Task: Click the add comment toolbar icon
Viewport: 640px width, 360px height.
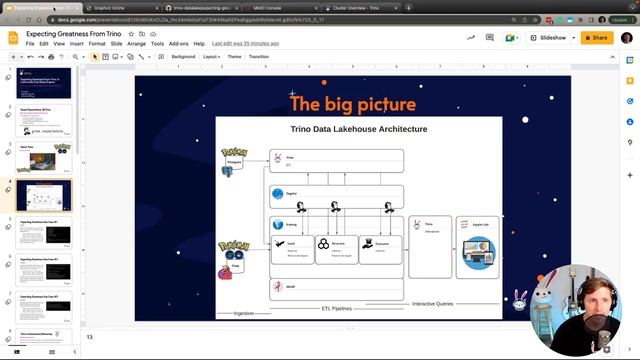Action: 161,57
